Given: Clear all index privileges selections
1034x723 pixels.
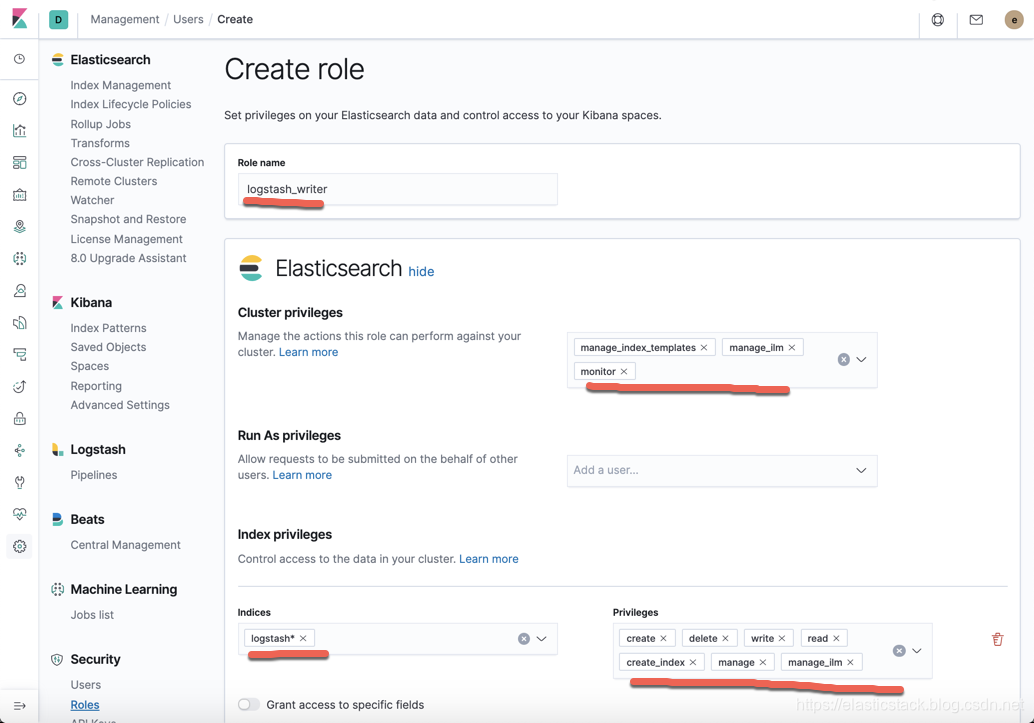Looking at the screenshot, I should point(899,650).
